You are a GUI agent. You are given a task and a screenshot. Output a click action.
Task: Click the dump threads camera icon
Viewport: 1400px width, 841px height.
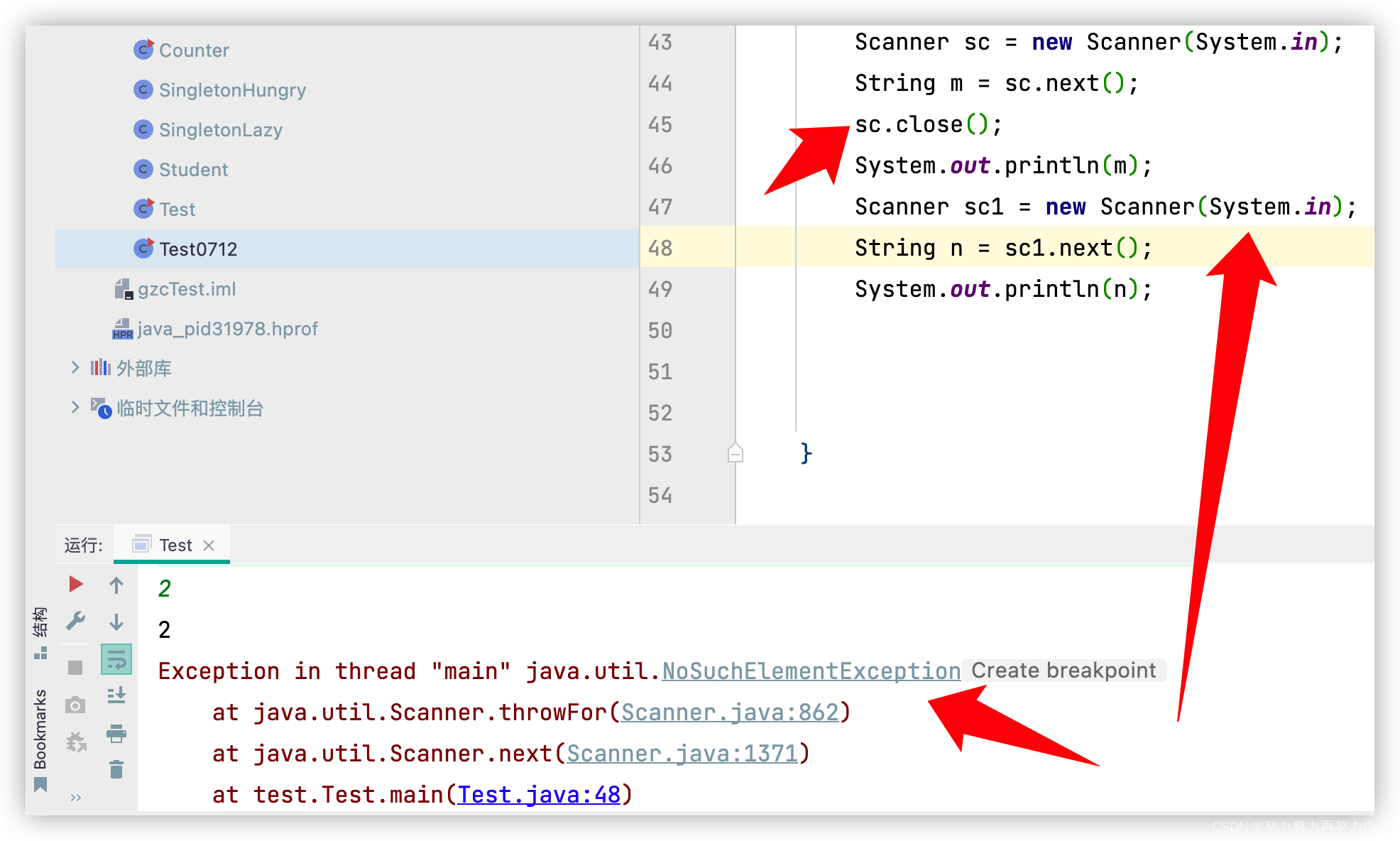75,705
